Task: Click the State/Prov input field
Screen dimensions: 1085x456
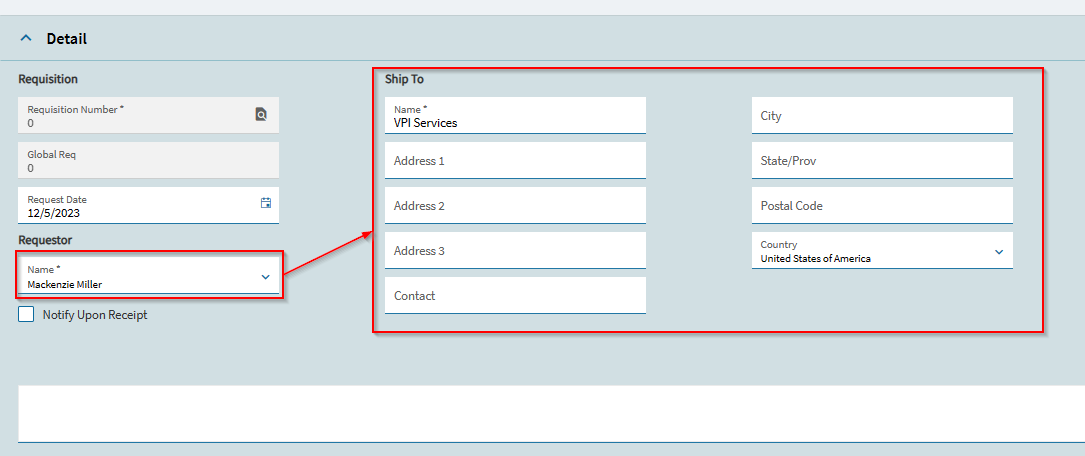Action: (x=882, y=161)
